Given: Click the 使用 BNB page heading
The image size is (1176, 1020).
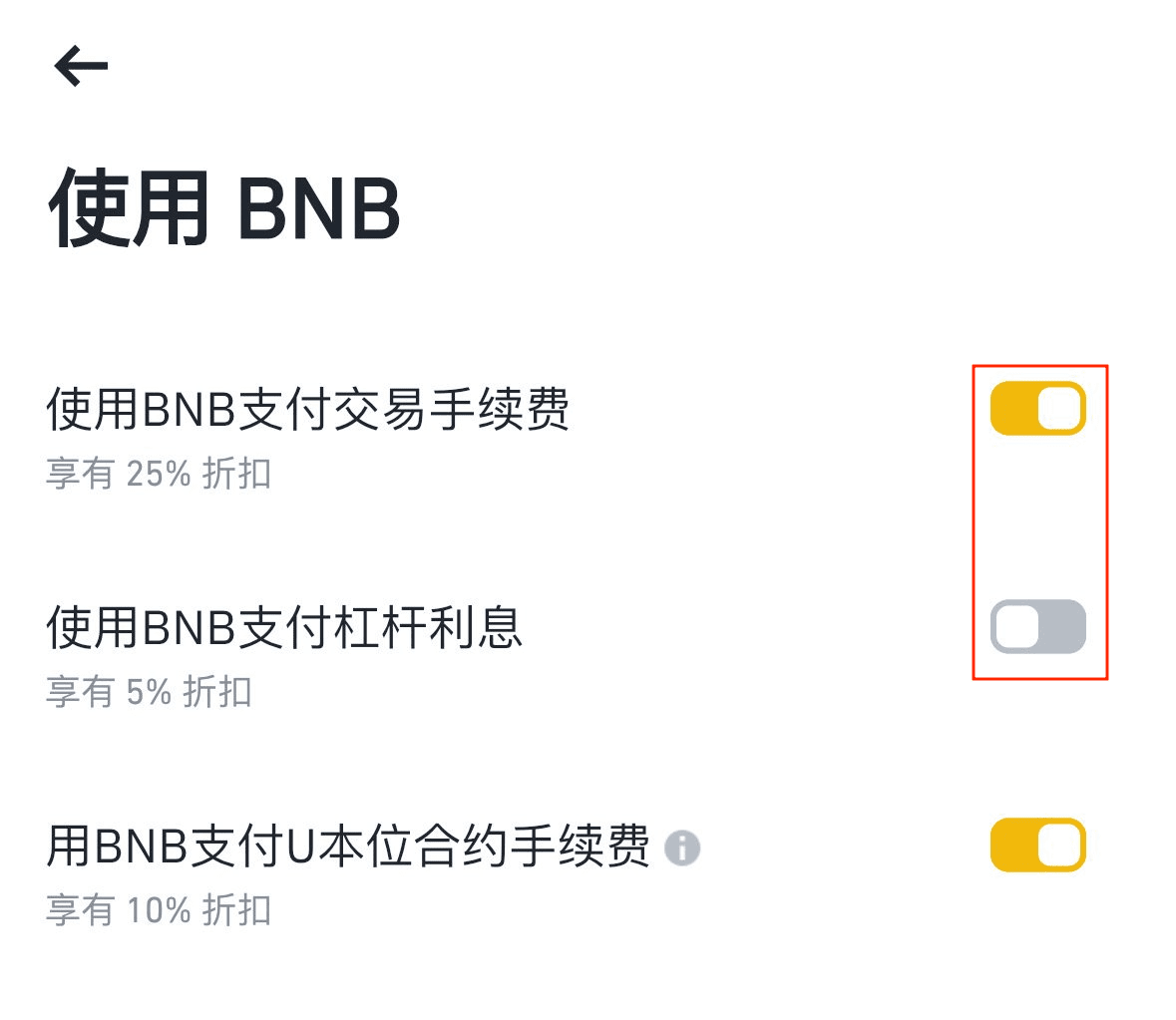Looking at the screenshot, I should [224, 209].
